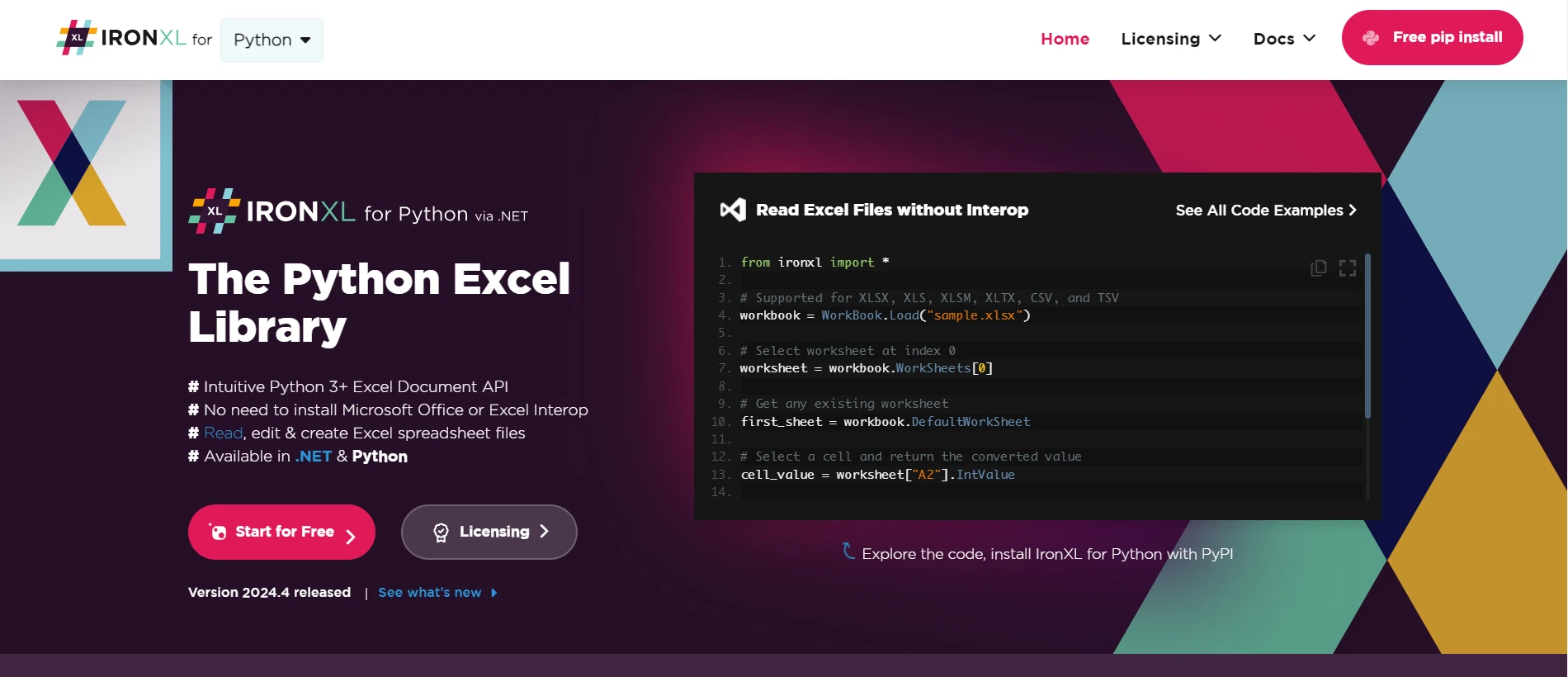Expand the Docs navigation menu
Image resolution: width=1568 pixels, height=677 pixels.
(x=1283, y=39)
